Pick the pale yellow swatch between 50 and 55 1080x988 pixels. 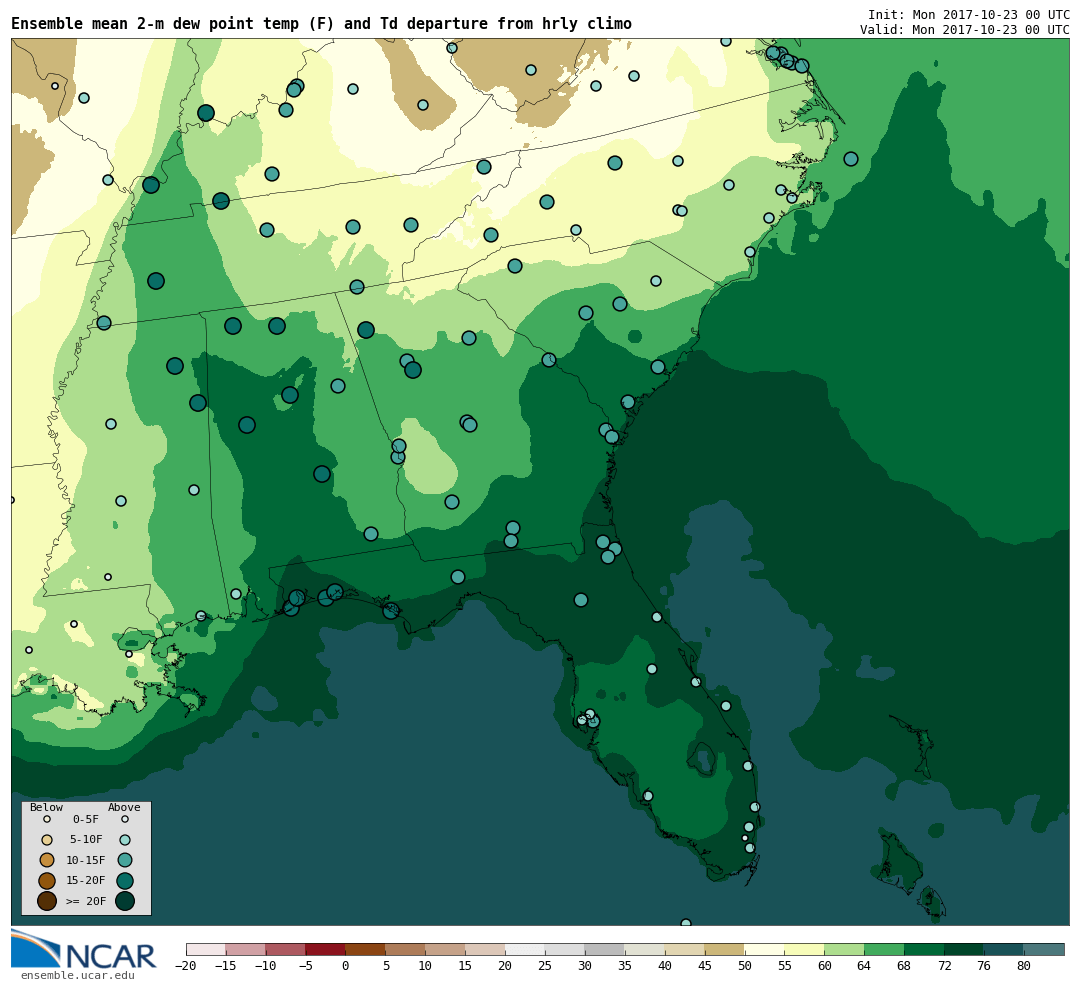765,949
